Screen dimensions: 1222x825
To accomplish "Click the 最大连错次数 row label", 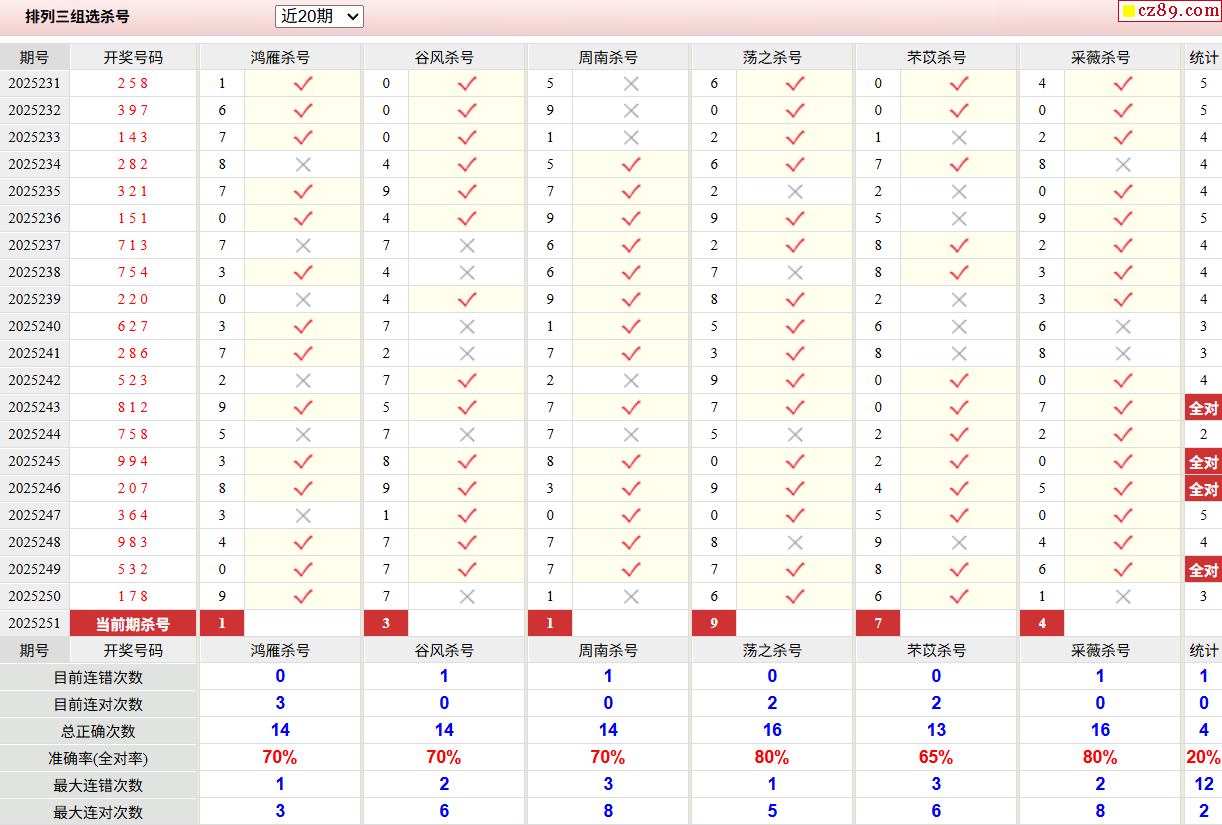I will pos(98,785).
